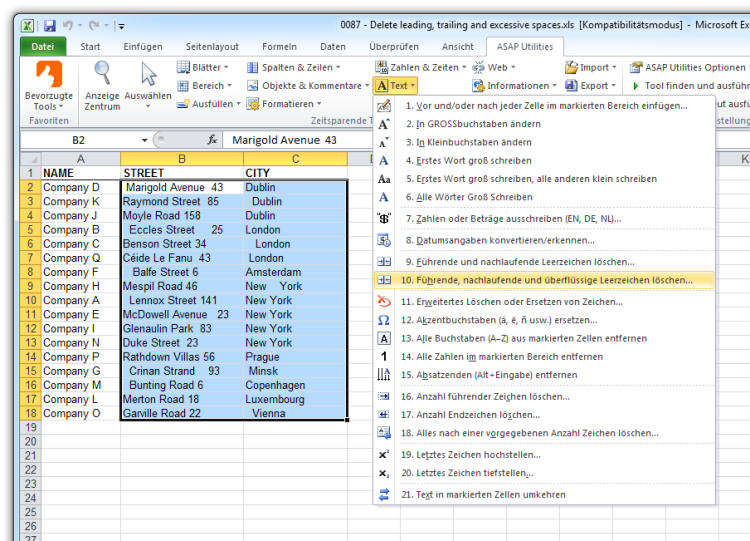Click the Aa sentence case icon
Viewport: 750px width, 541px height.
[384, 179]
